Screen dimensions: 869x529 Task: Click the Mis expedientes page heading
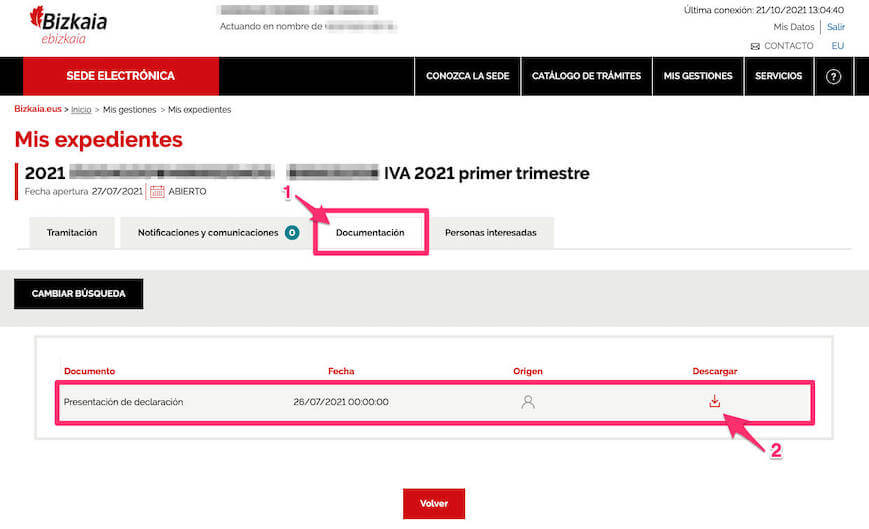tap(99, 140)
